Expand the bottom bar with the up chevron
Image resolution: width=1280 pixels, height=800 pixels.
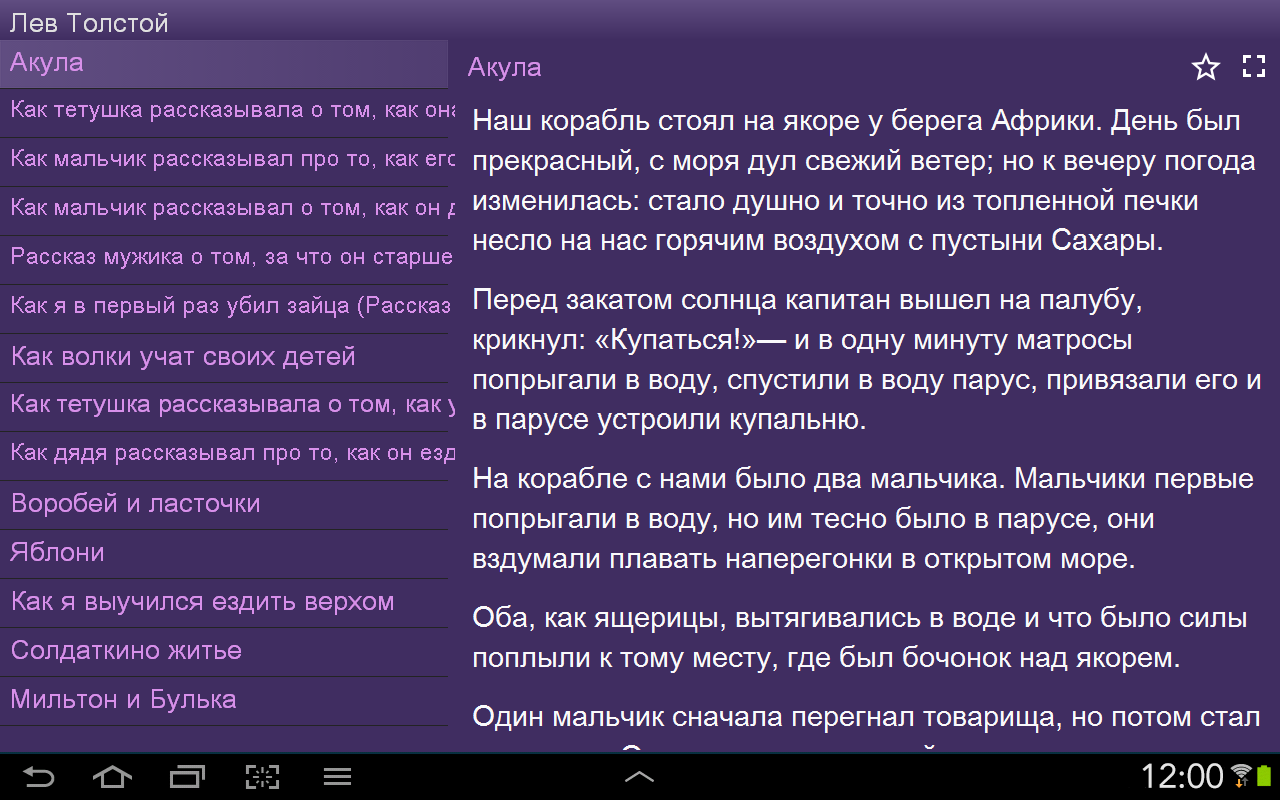[639, 776]
